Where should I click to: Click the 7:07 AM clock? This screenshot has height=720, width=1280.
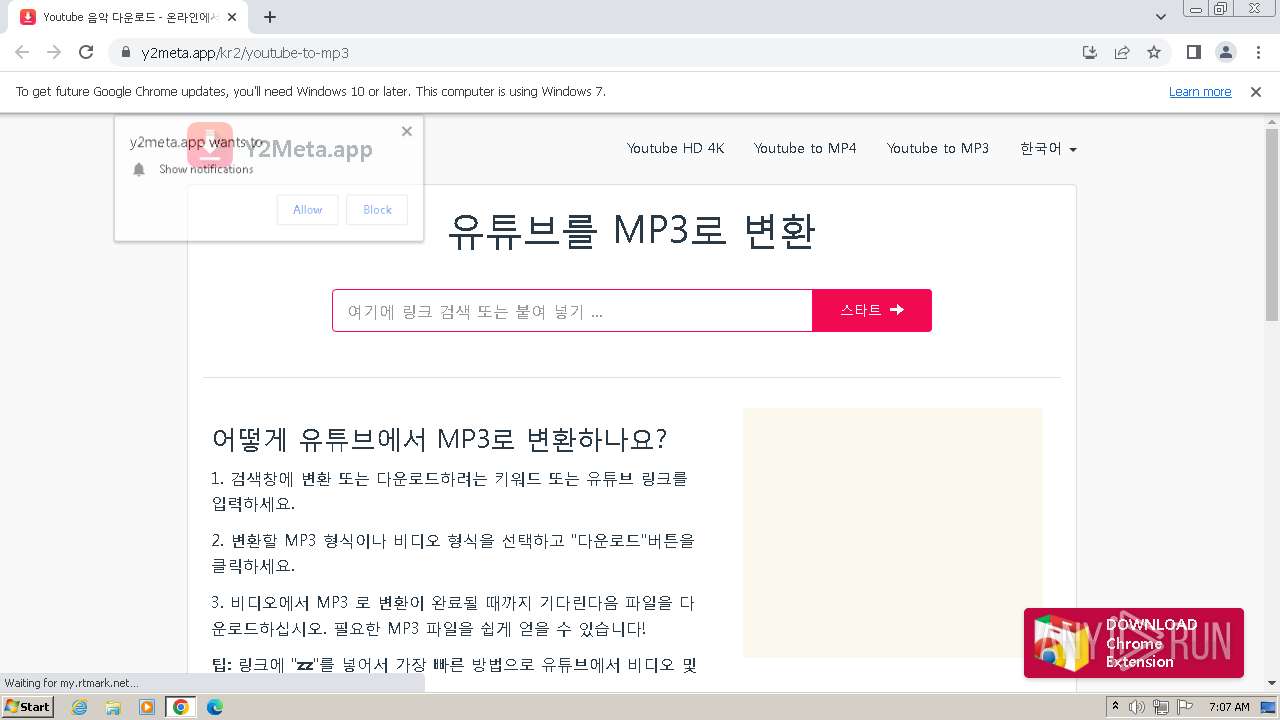point(1230,707)
